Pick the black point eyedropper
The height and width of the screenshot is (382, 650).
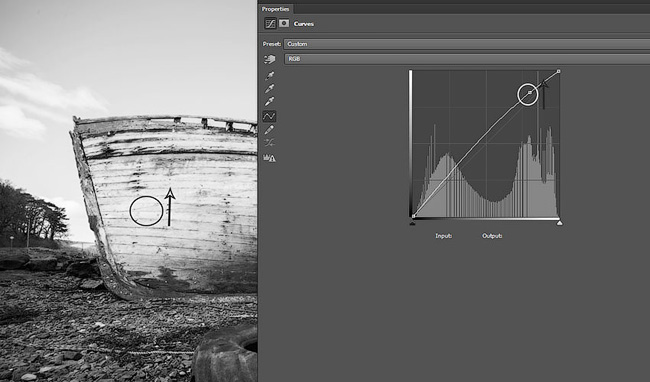(269, 76)
